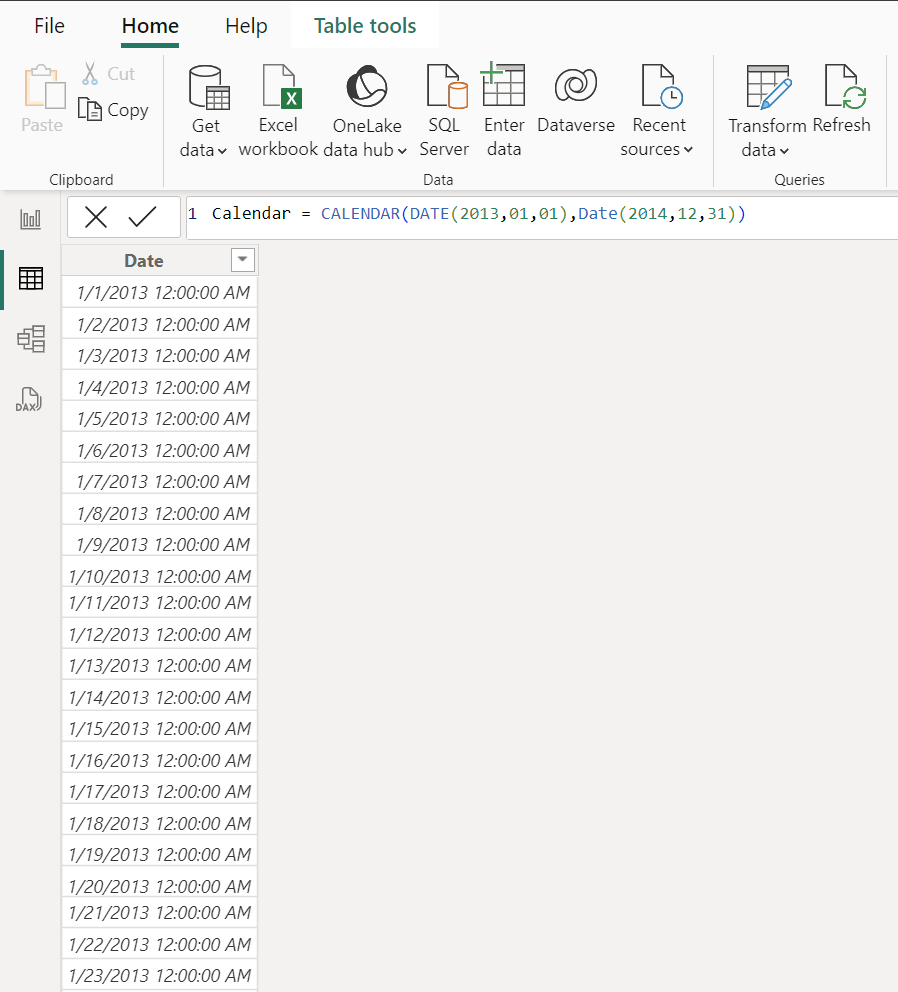Cut the current selection
This screenshot has width=898, height=992.
tap(108, 74)
